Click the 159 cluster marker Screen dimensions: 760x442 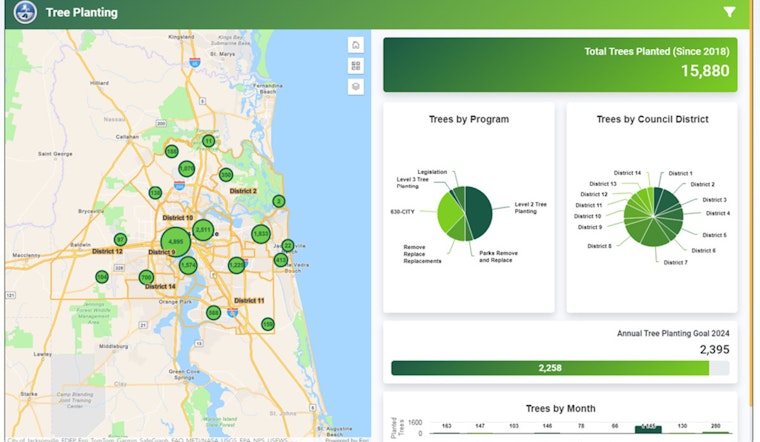(268, 324)
